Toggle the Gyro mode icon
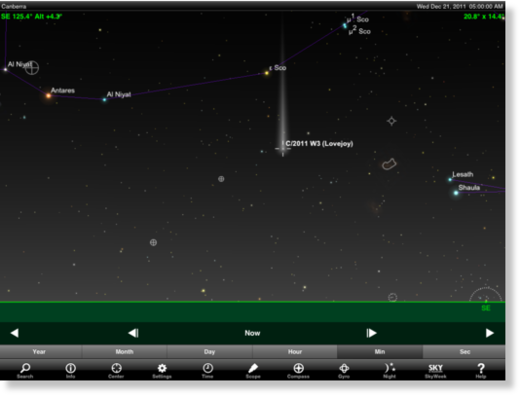This screenshot has width=520, height=397. point(344,370)
